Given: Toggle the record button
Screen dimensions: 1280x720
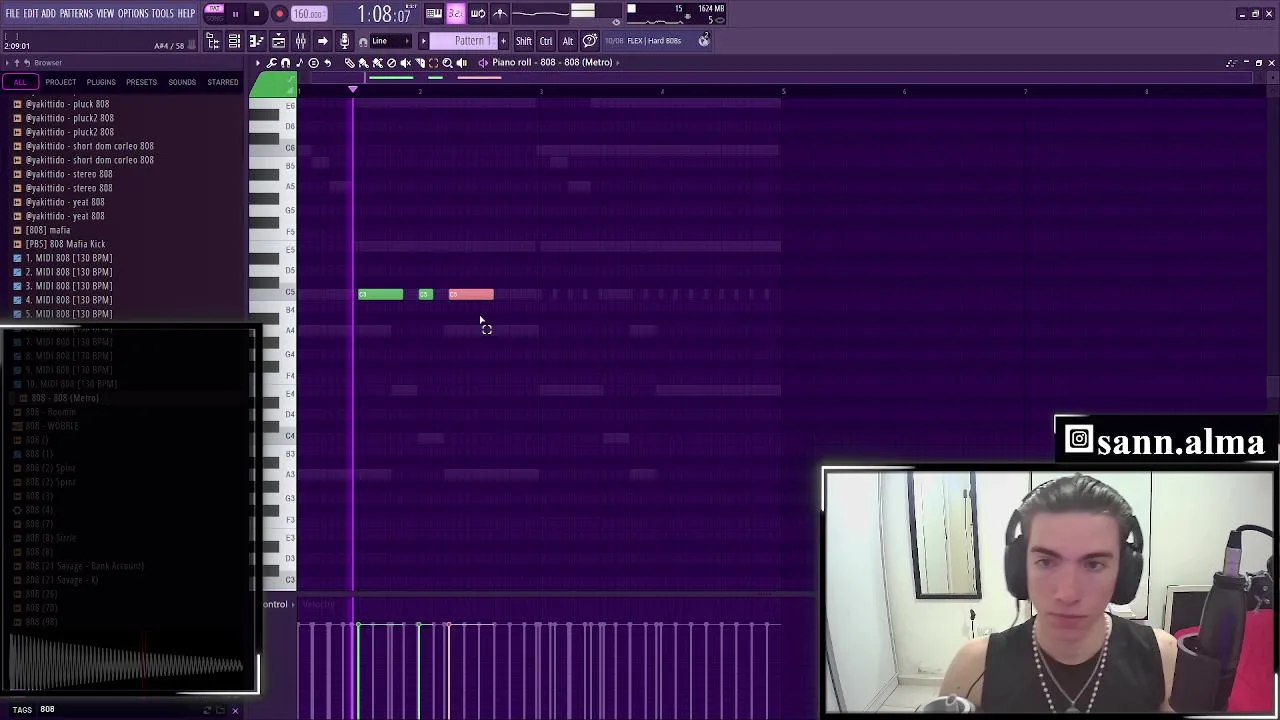Looking at the screenshot, I should 279,14.
